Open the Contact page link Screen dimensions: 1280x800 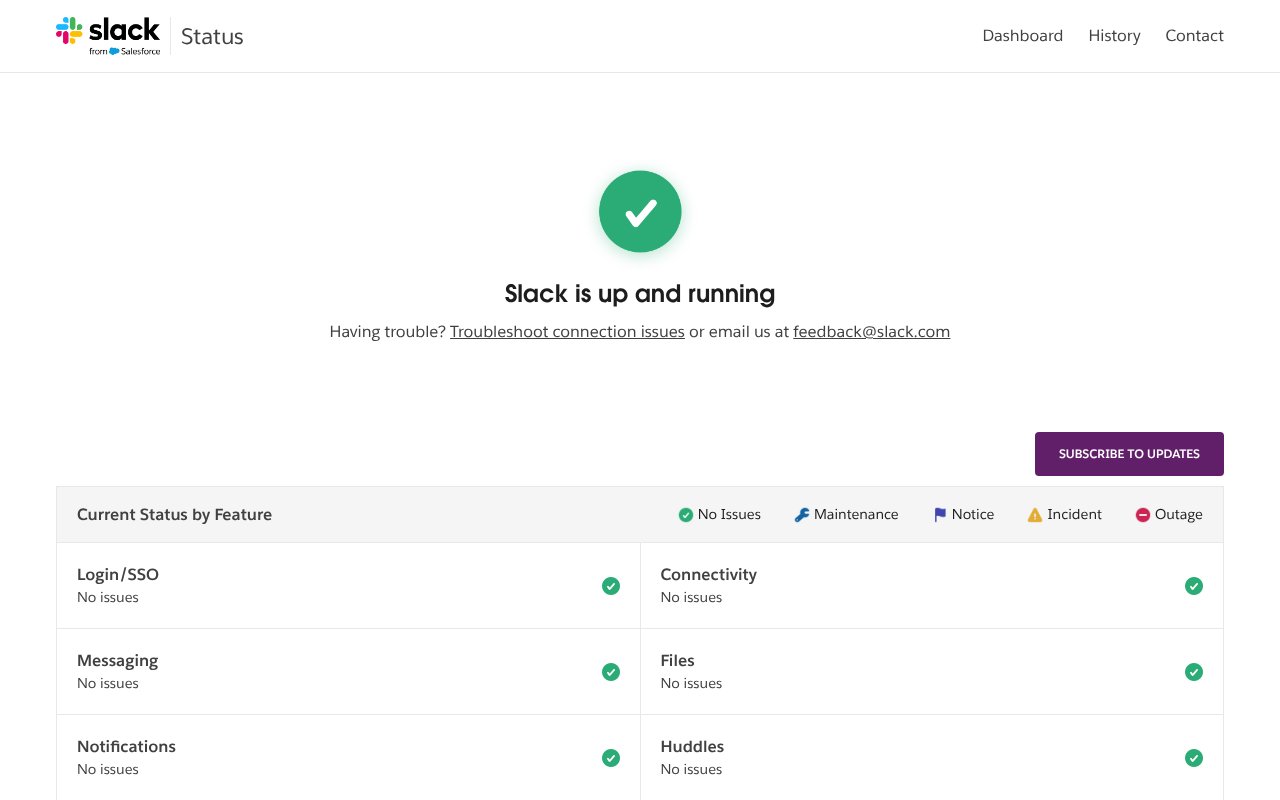[x=1194, y=36]
